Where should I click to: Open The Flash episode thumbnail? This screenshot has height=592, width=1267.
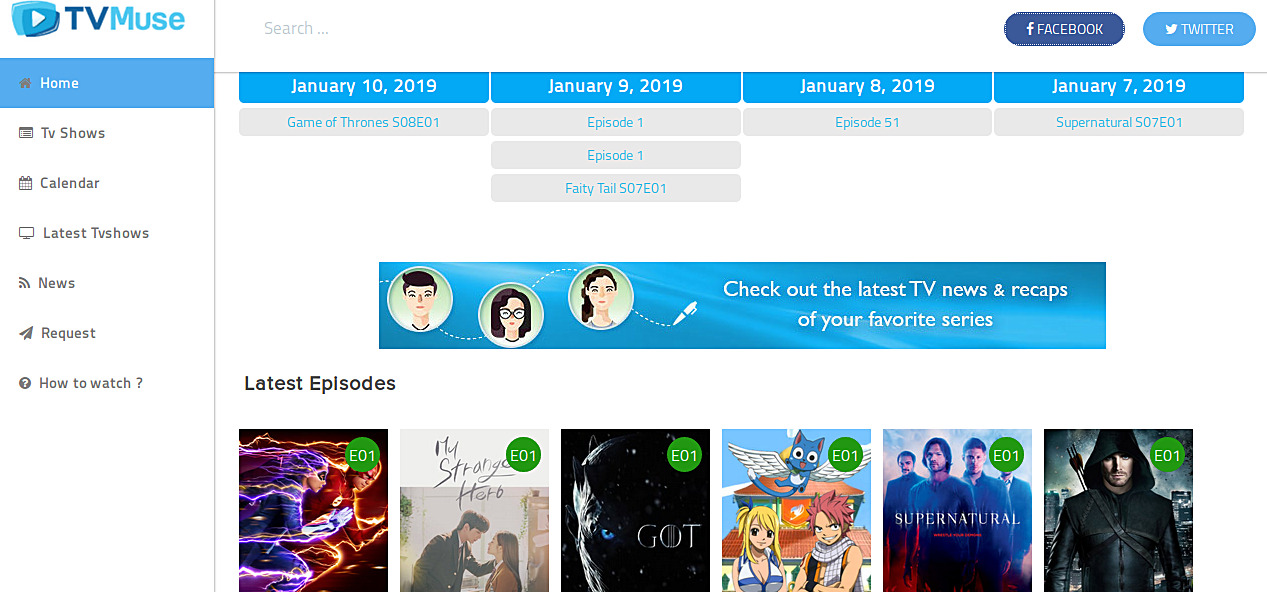click(x=313, y=510)
